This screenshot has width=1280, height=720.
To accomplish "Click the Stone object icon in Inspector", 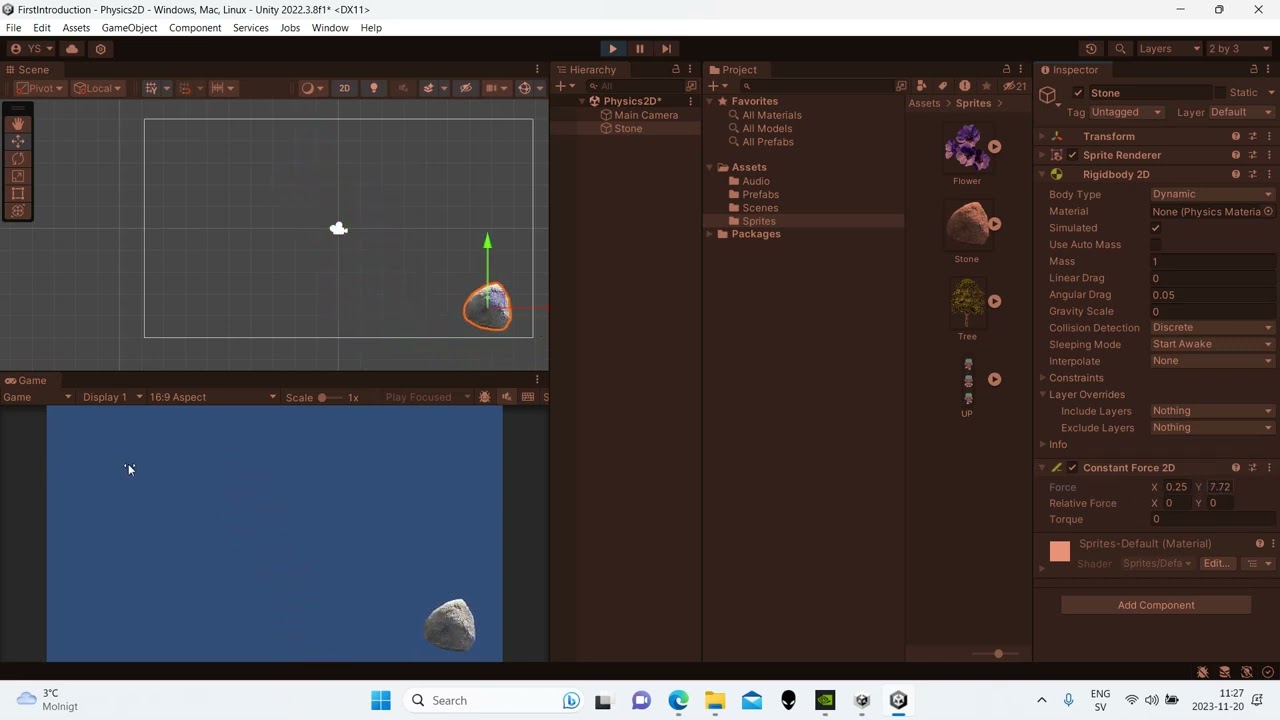I will tap(1047, 95).
